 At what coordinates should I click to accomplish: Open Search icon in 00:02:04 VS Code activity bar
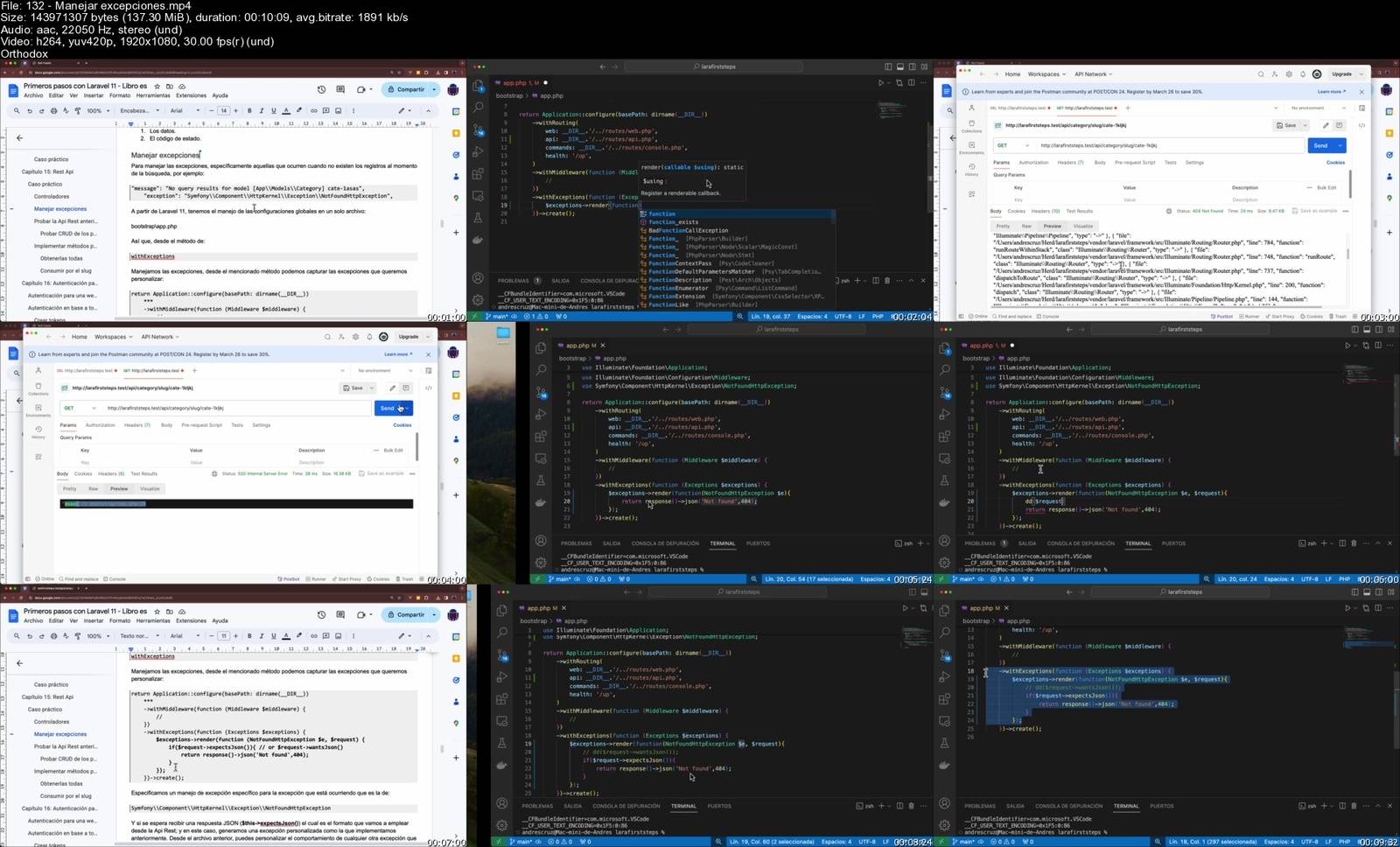point(478,107)
